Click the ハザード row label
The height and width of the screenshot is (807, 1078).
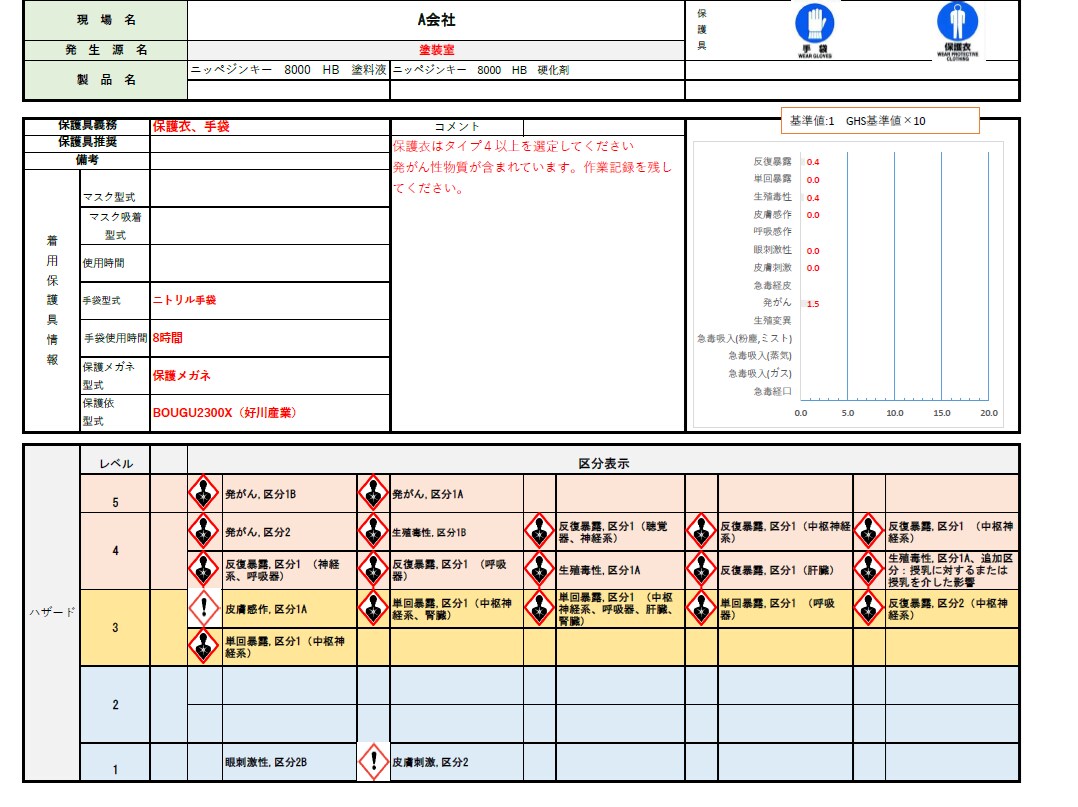point(52,612)
